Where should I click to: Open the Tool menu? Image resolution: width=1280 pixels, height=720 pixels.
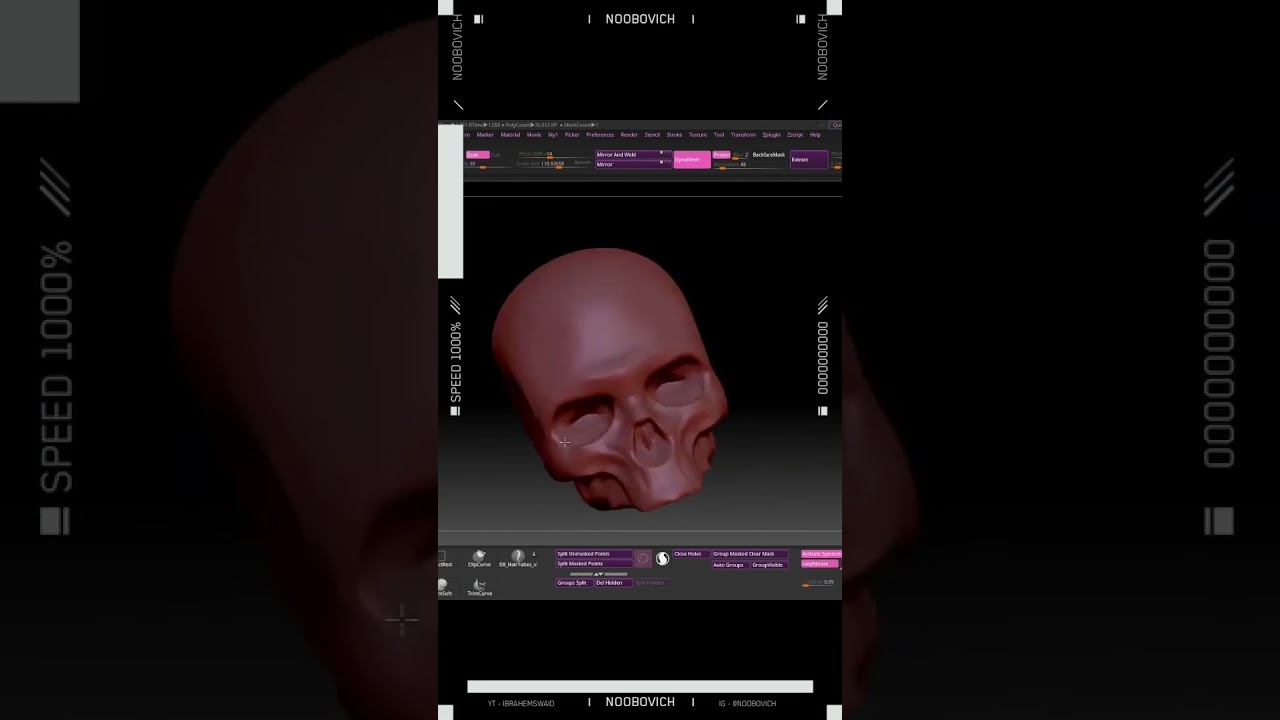pyautogui.click(x=719, y=135)
